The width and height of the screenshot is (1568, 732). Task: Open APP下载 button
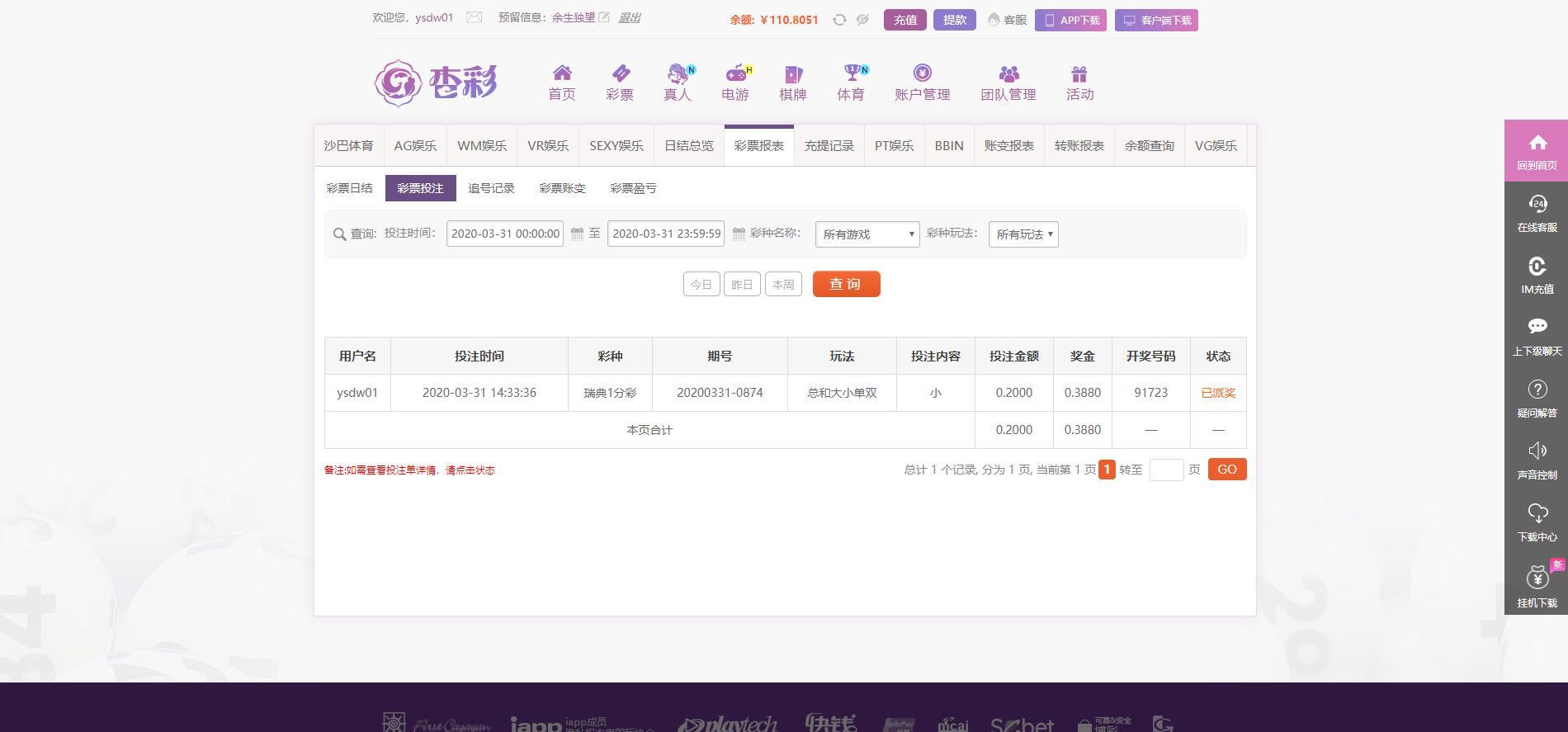pyautogui.click(x=1070, y=20)
